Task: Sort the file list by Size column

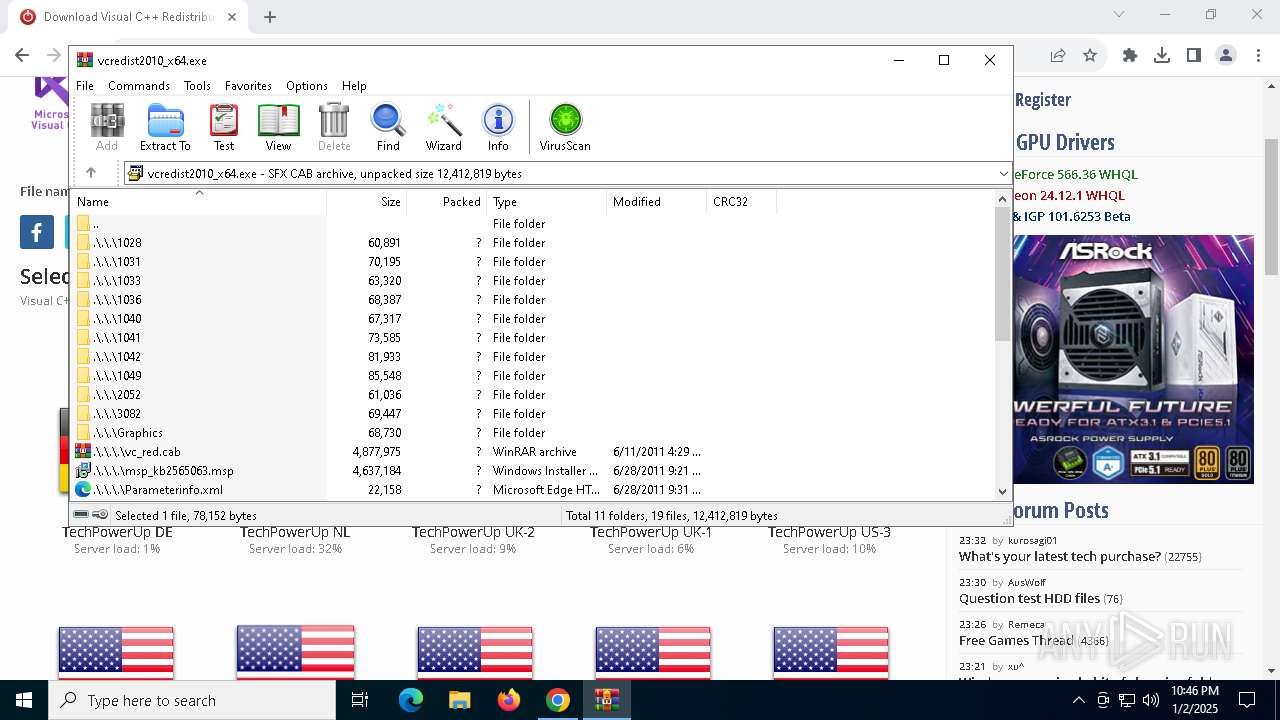Action: point(367,201)
